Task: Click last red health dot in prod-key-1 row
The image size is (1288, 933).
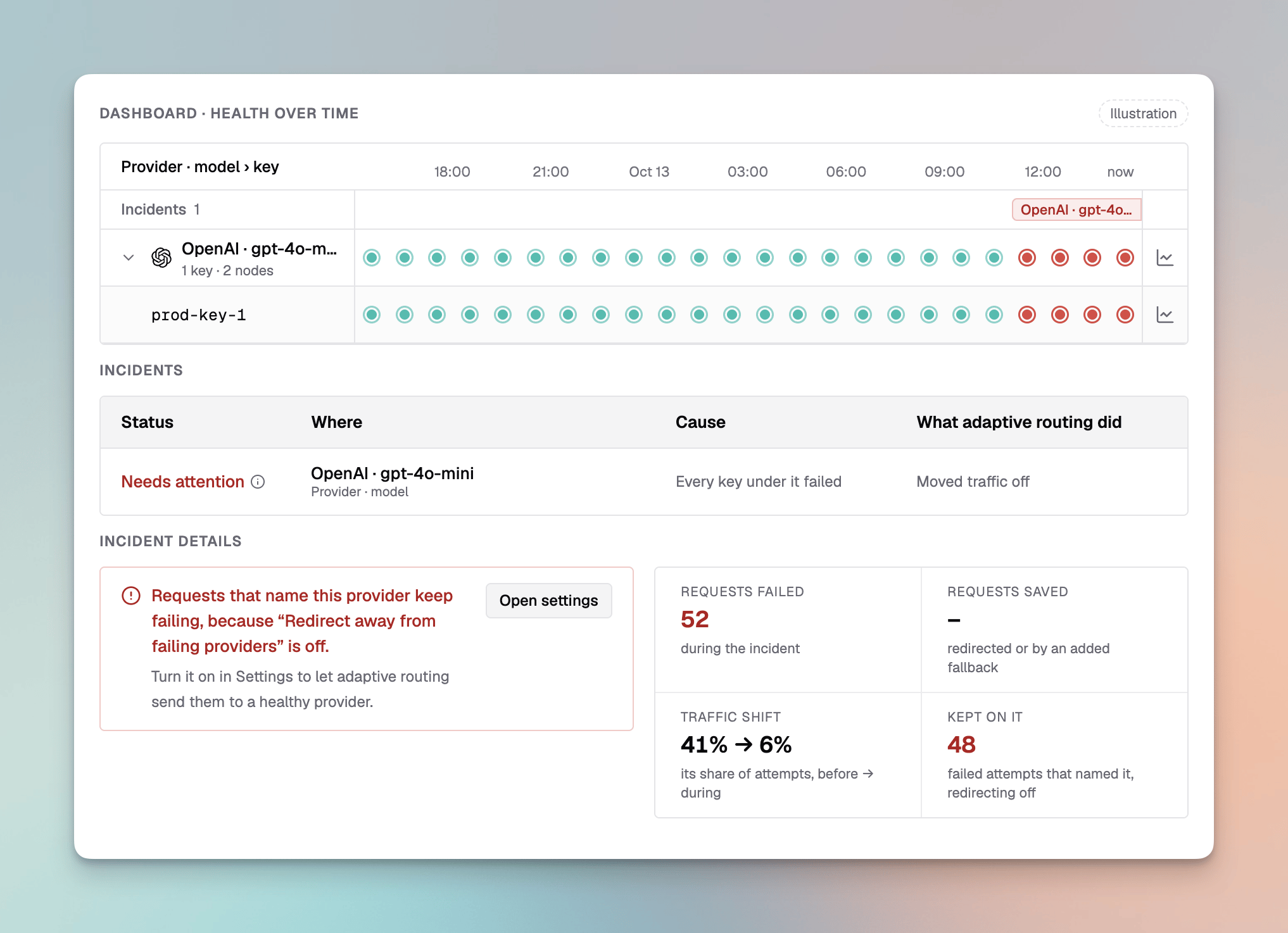Action: click(1125, 315)
